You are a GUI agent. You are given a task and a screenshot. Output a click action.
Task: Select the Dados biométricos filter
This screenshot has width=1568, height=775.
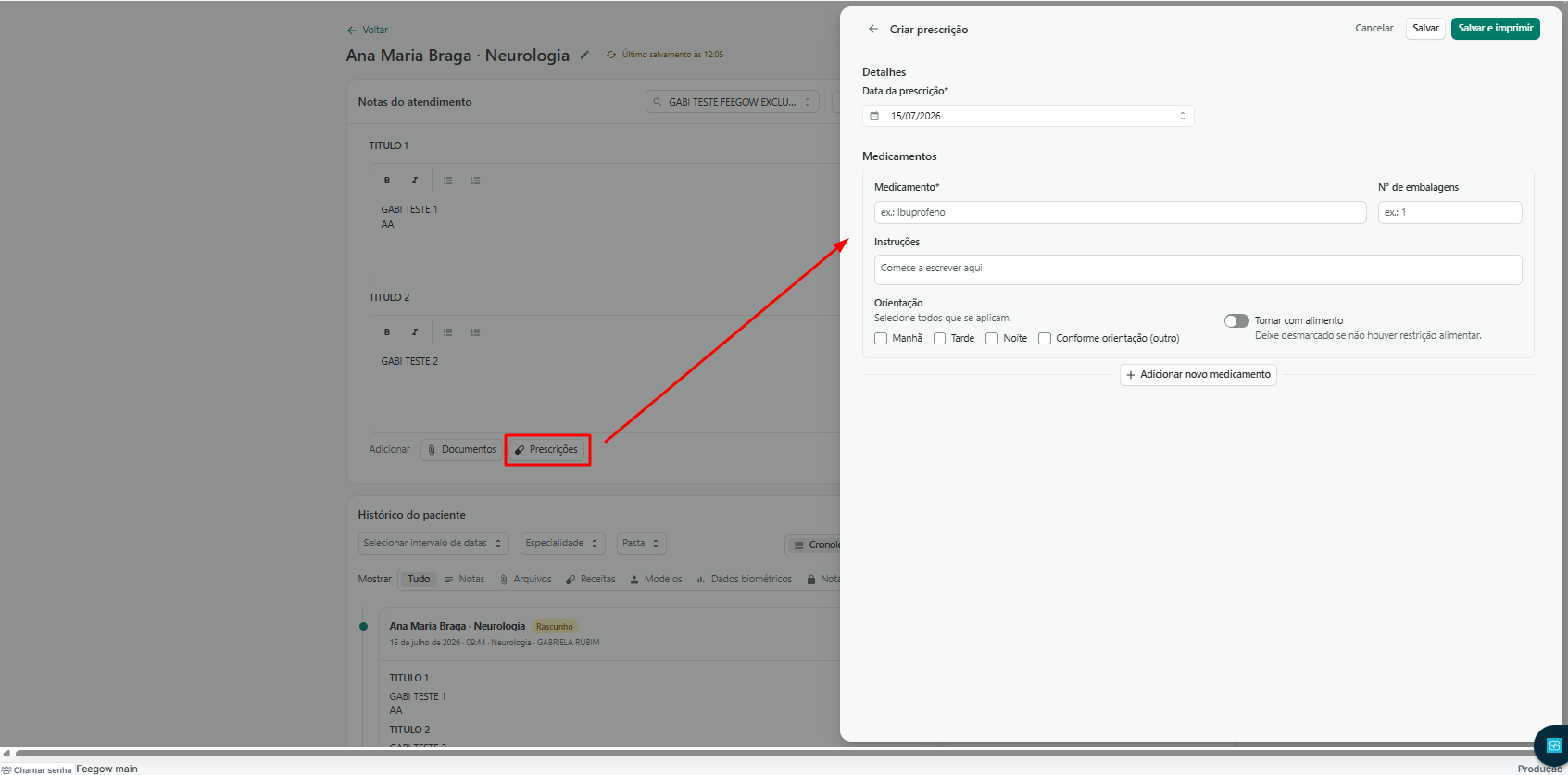pyautogui.click(x=744, y=579)
